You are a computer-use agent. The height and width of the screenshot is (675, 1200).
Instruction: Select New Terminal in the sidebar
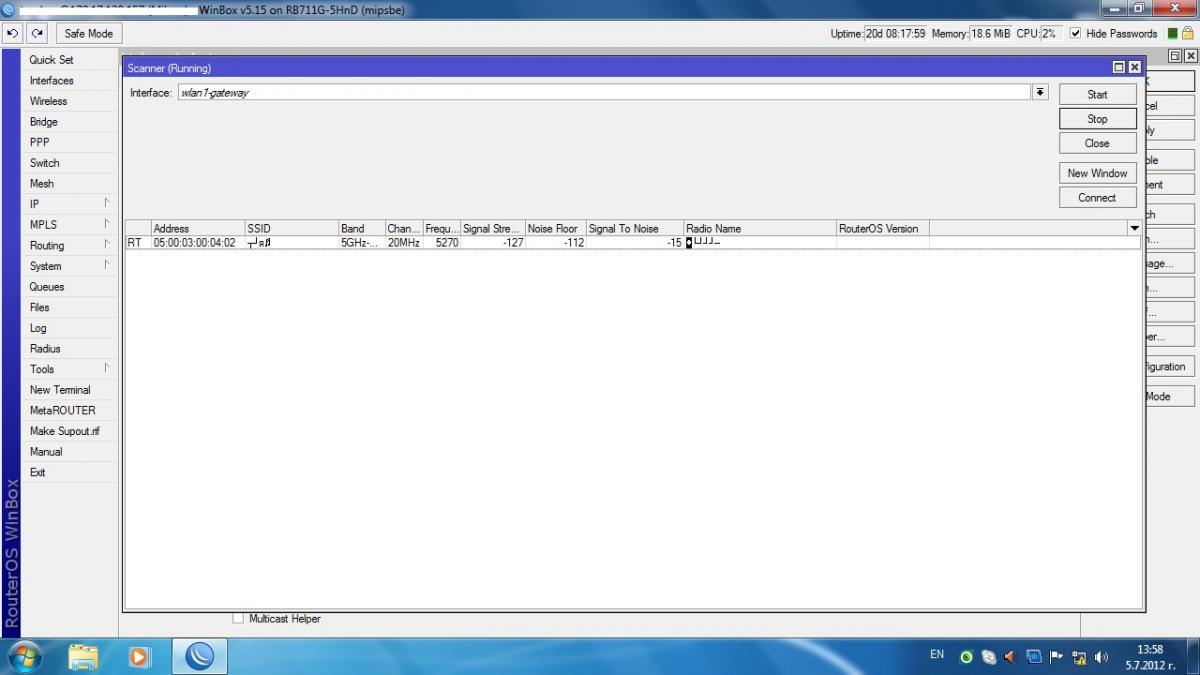point(60,390)
